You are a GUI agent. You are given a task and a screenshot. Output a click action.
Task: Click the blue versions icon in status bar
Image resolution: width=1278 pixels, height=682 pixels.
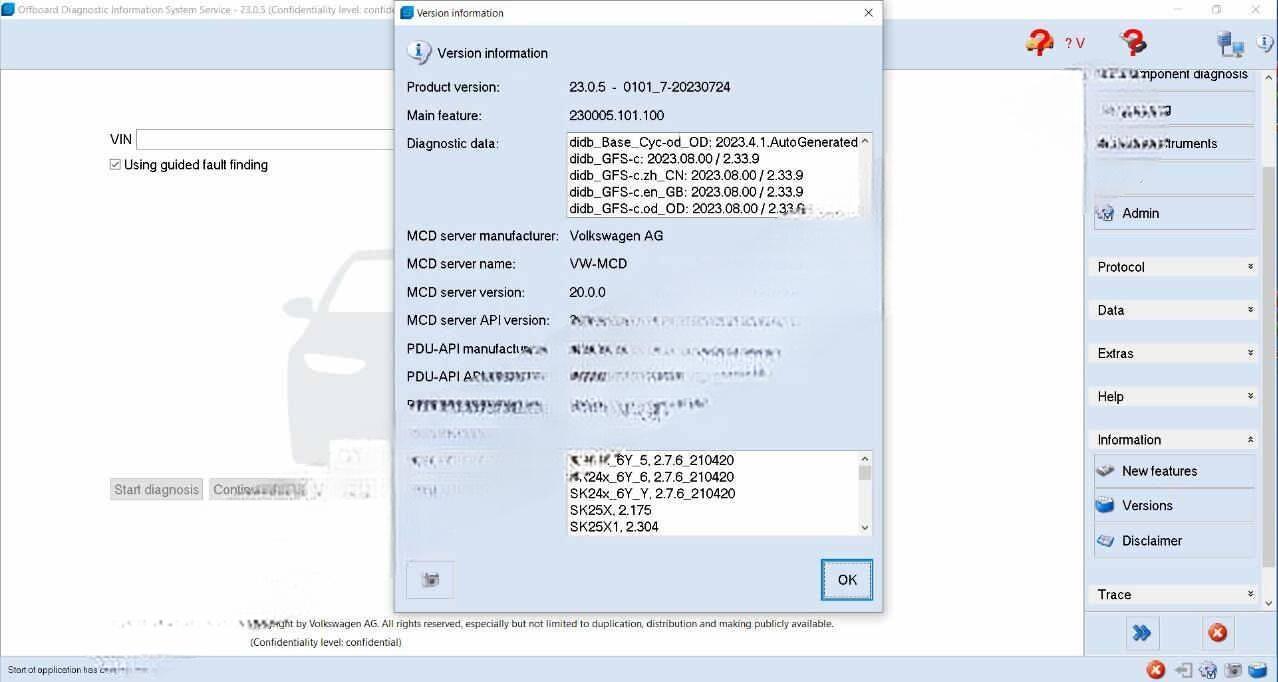1258,670
